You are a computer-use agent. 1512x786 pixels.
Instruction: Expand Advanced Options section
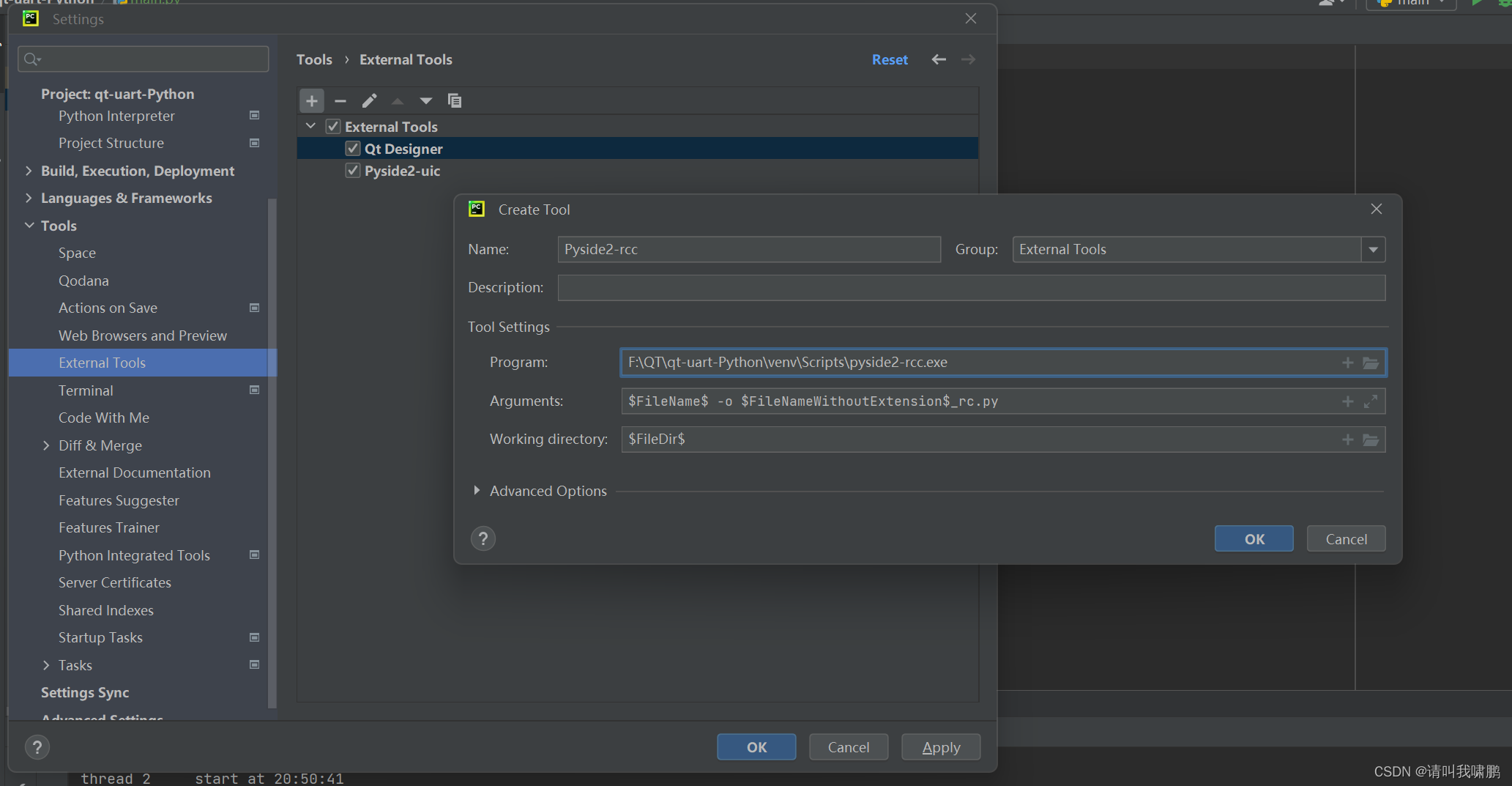477,491
